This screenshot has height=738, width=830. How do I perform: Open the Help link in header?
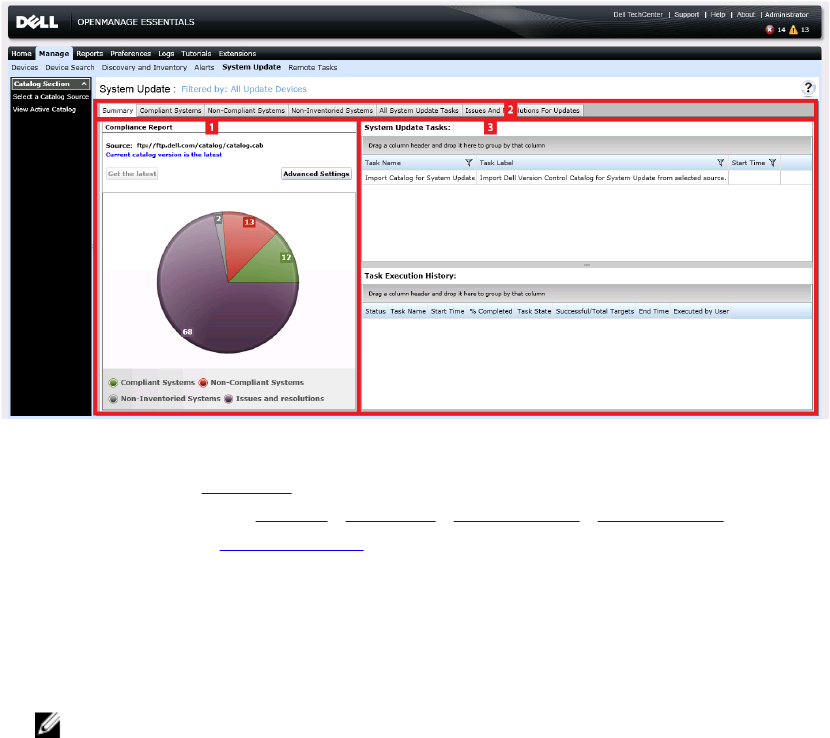click(717, 14)
